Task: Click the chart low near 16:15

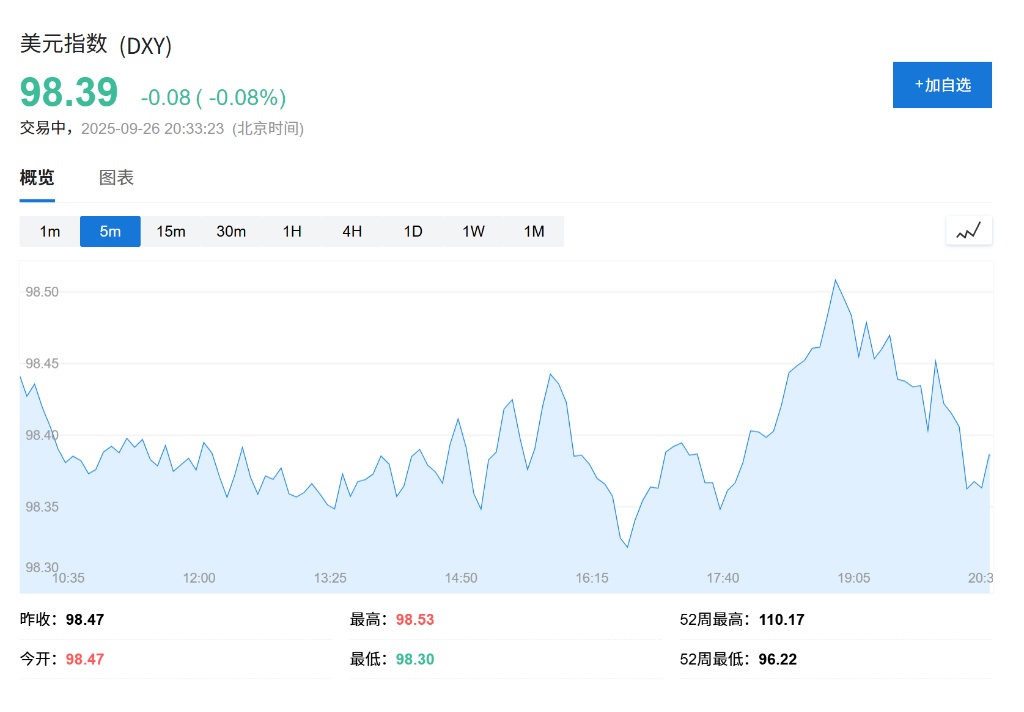Action: (x=627, y=546)
